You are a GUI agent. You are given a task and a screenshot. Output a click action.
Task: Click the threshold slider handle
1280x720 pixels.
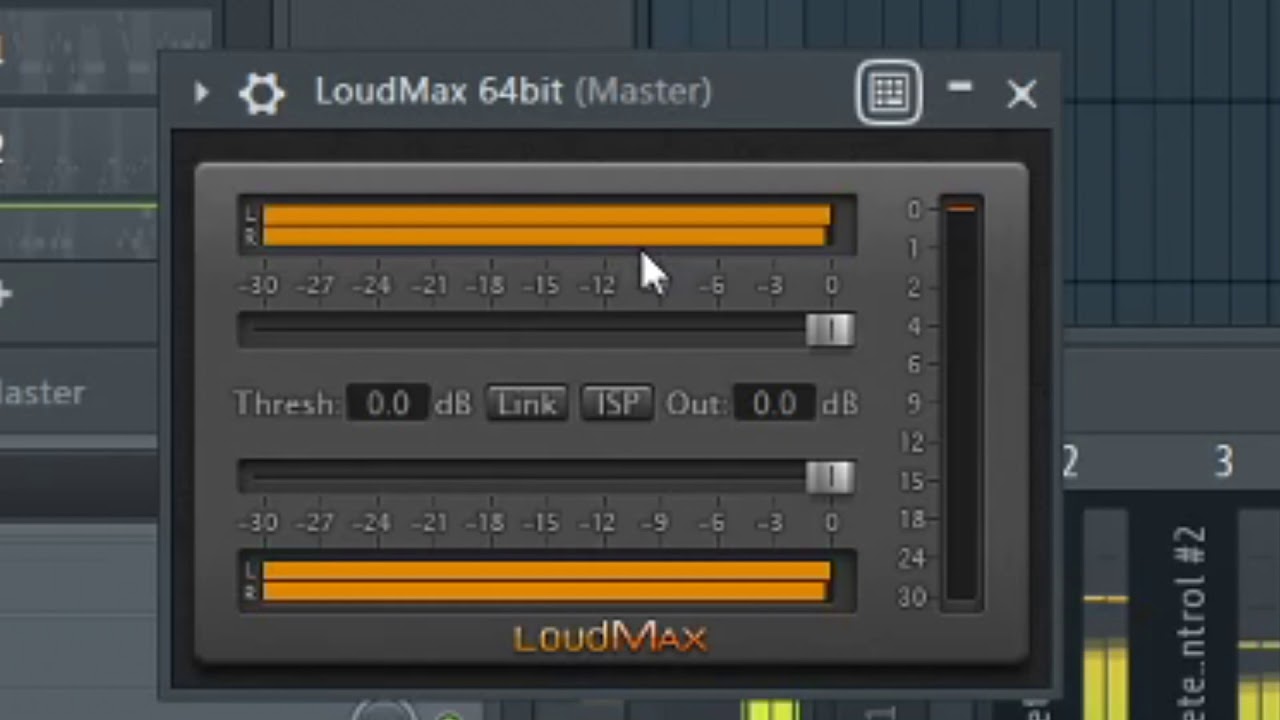(830, 330)
